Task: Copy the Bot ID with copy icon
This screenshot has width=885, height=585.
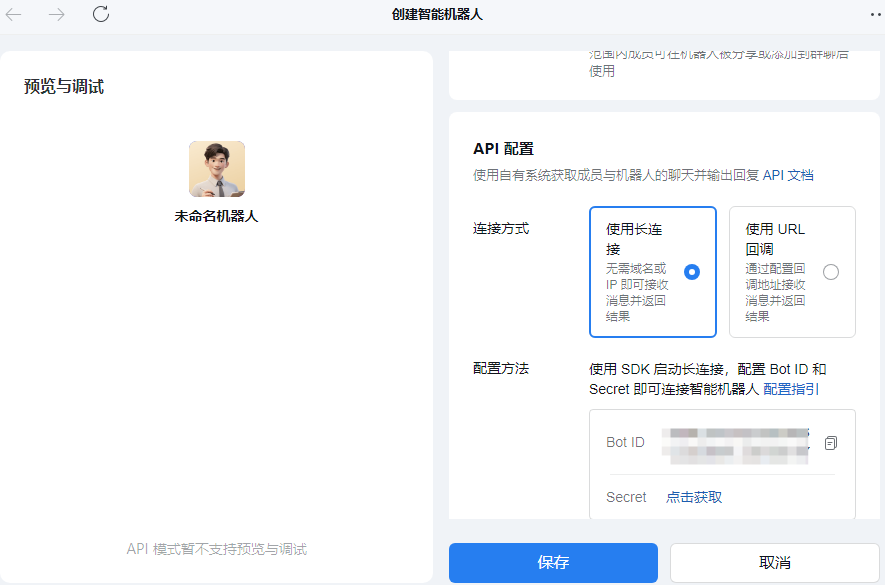Action: click(830, 443)
